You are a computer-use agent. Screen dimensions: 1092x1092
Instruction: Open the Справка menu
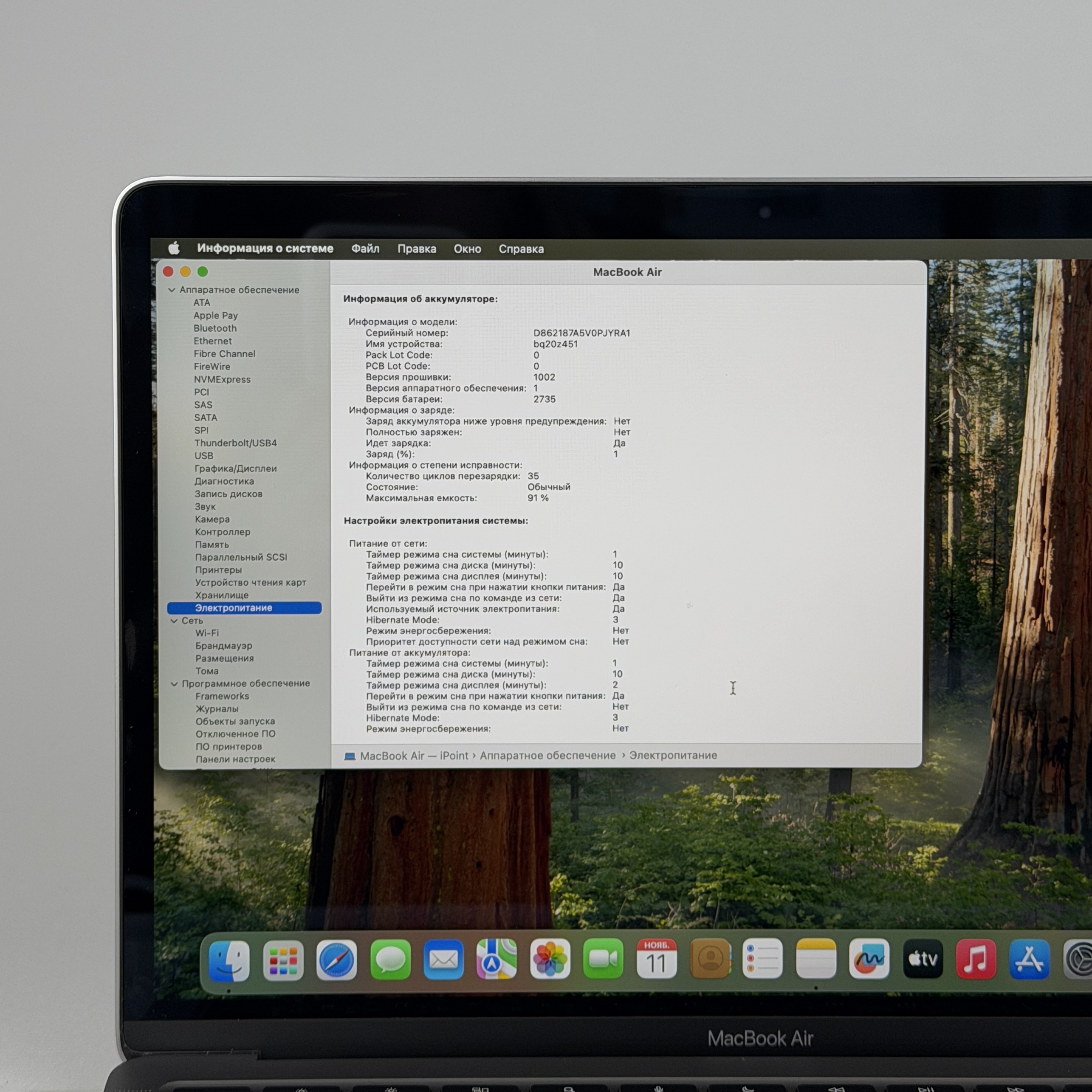coord(521,249)
